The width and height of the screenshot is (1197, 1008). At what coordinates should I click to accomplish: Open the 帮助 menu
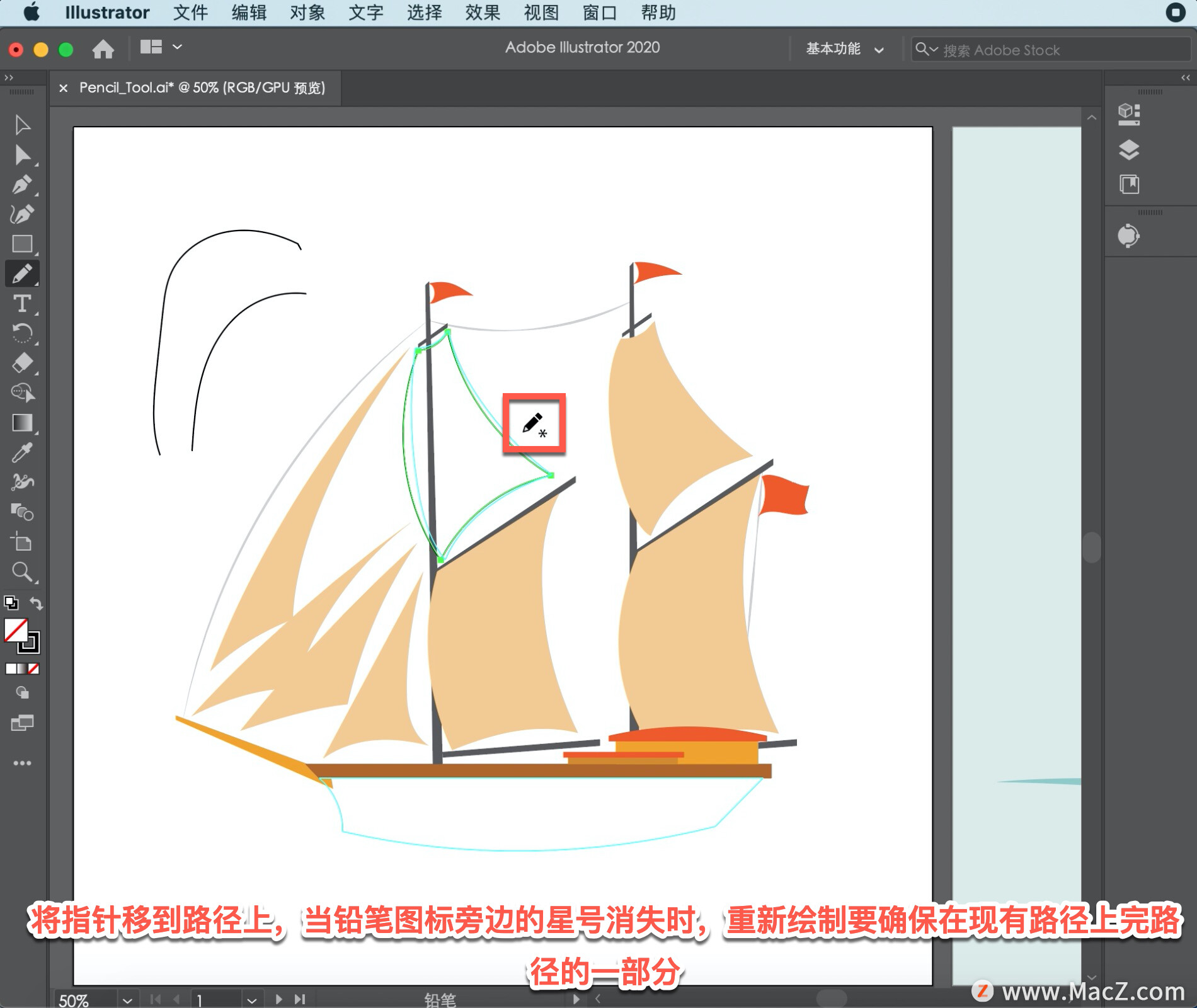point(658,13)
